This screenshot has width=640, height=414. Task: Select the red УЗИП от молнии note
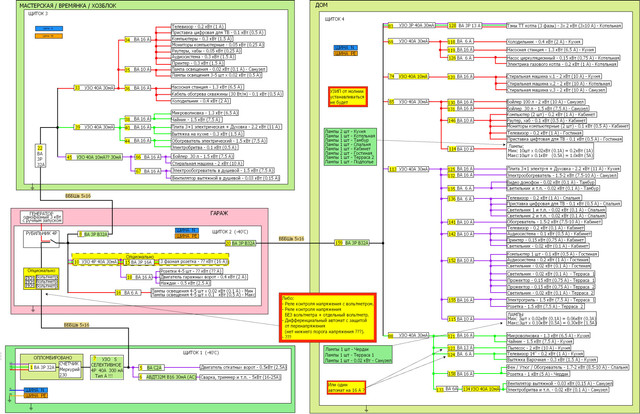coord(348,97)
